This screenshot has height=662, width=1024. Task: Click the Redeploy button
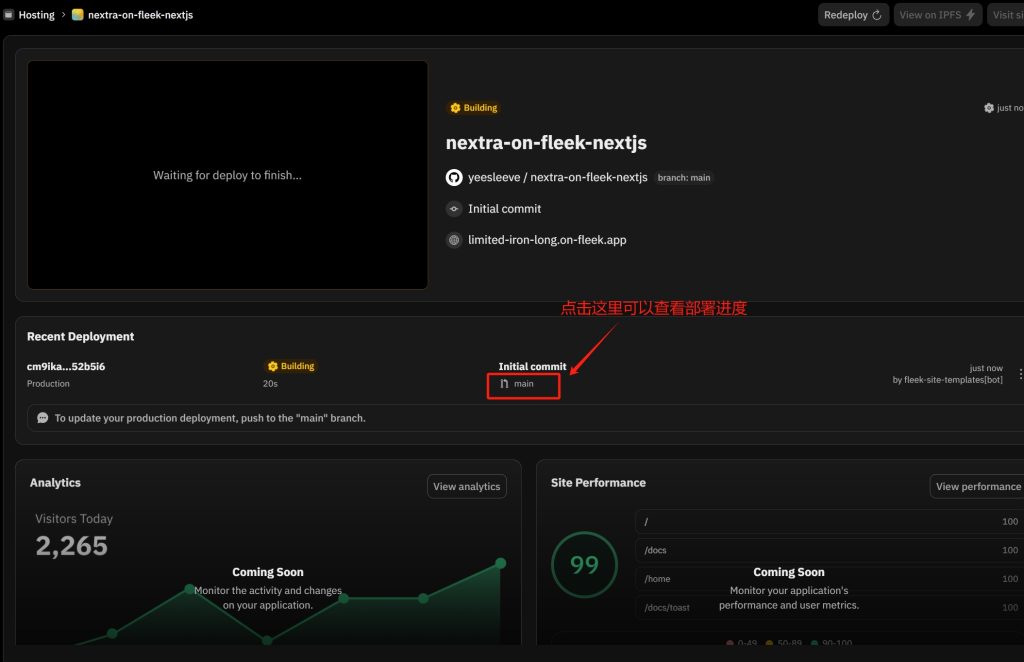[x=853, y=14]
